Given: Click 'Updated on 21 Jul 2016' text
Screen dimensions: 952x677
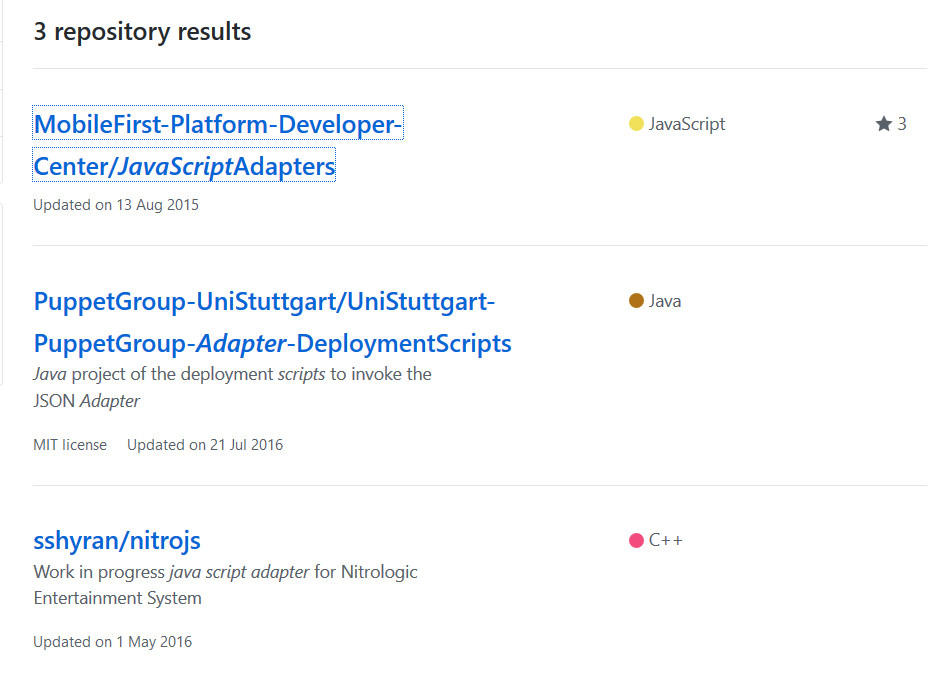Looking at the screenshot, I should (205, 444).
